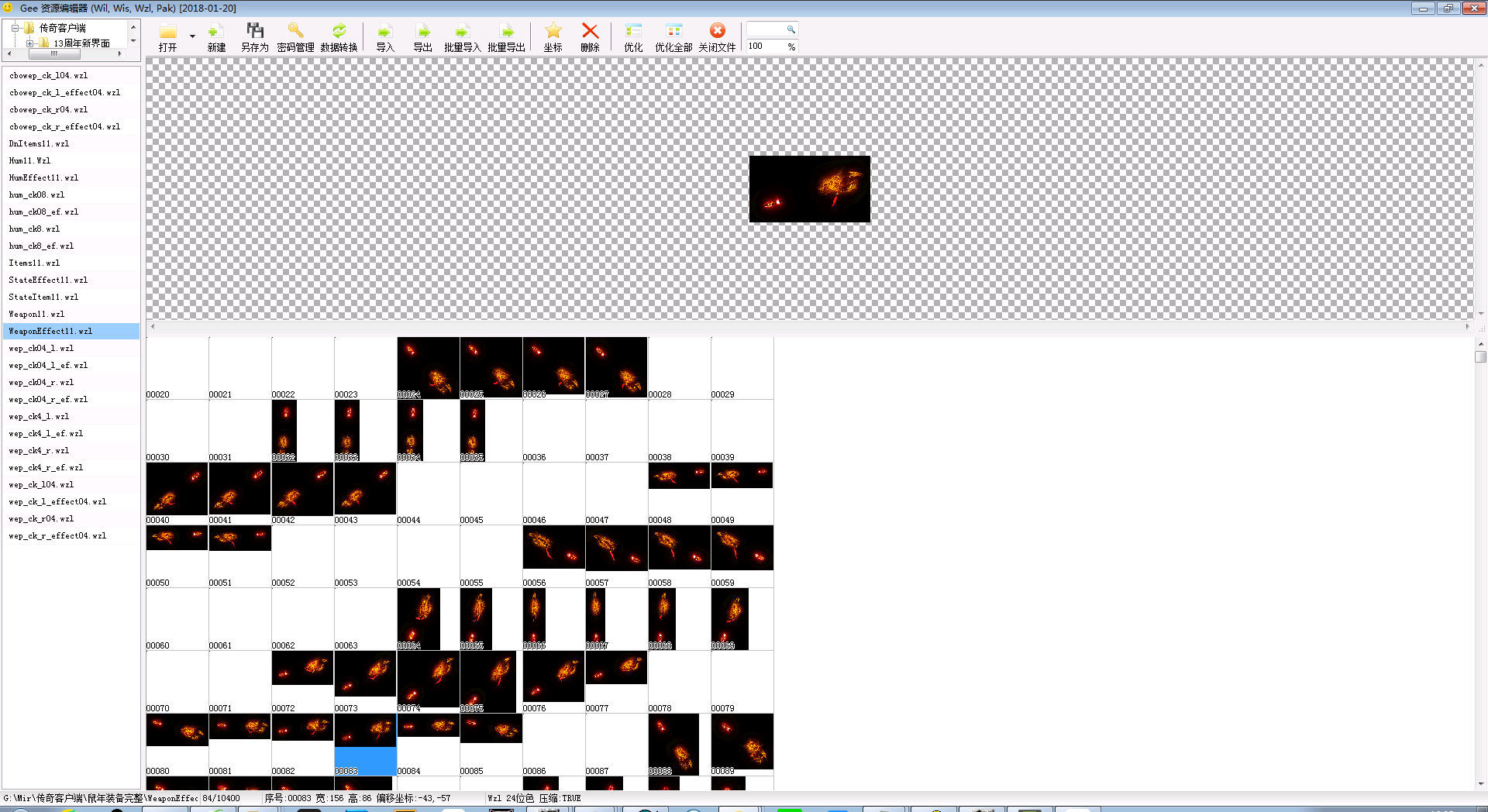Select thumbnail 00074
The width and height of the screenshot is (1488, 812).
point(428,681)
